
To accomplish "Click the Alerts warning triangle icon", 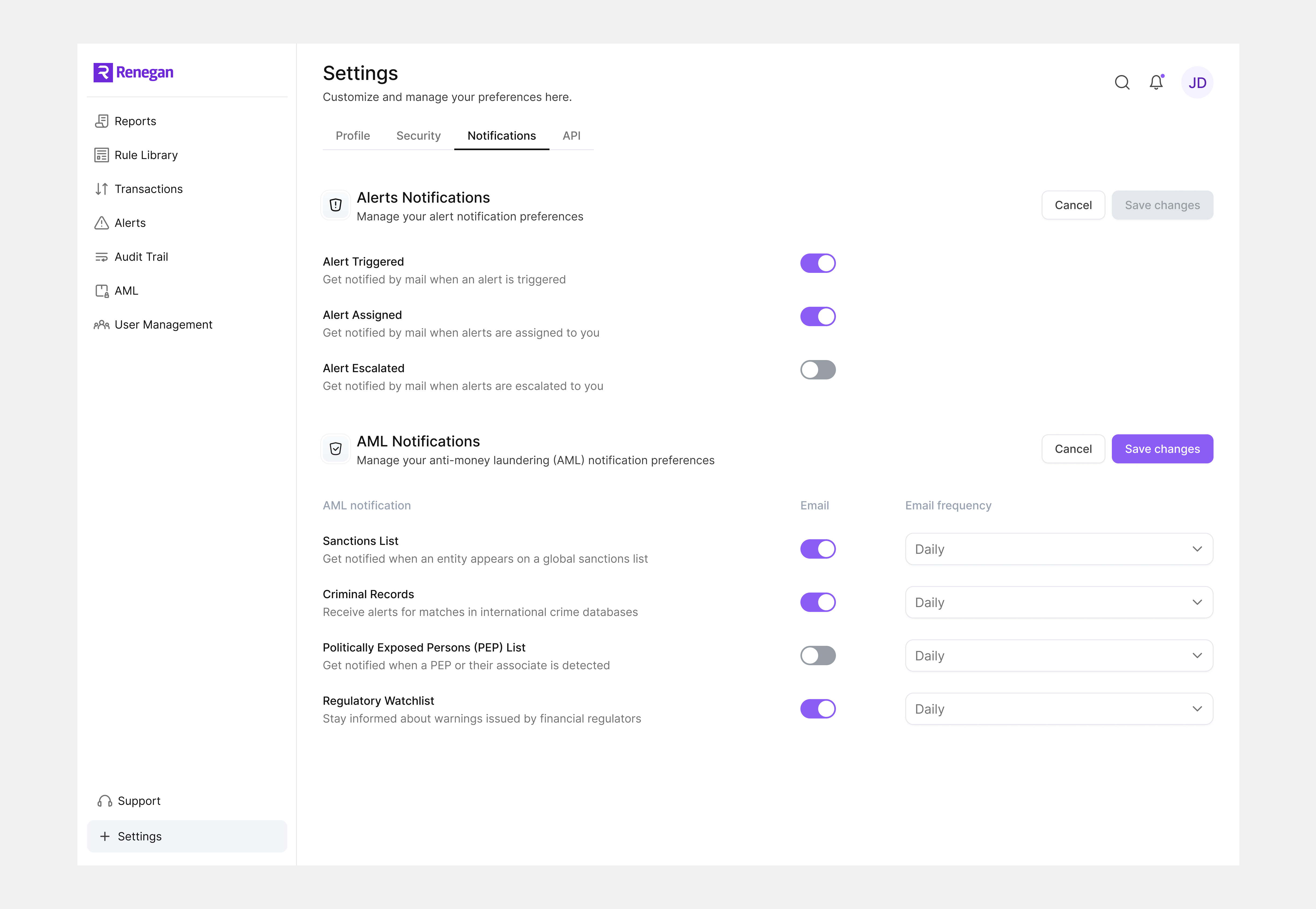I will pyautogui.click(x=102, y=223).
